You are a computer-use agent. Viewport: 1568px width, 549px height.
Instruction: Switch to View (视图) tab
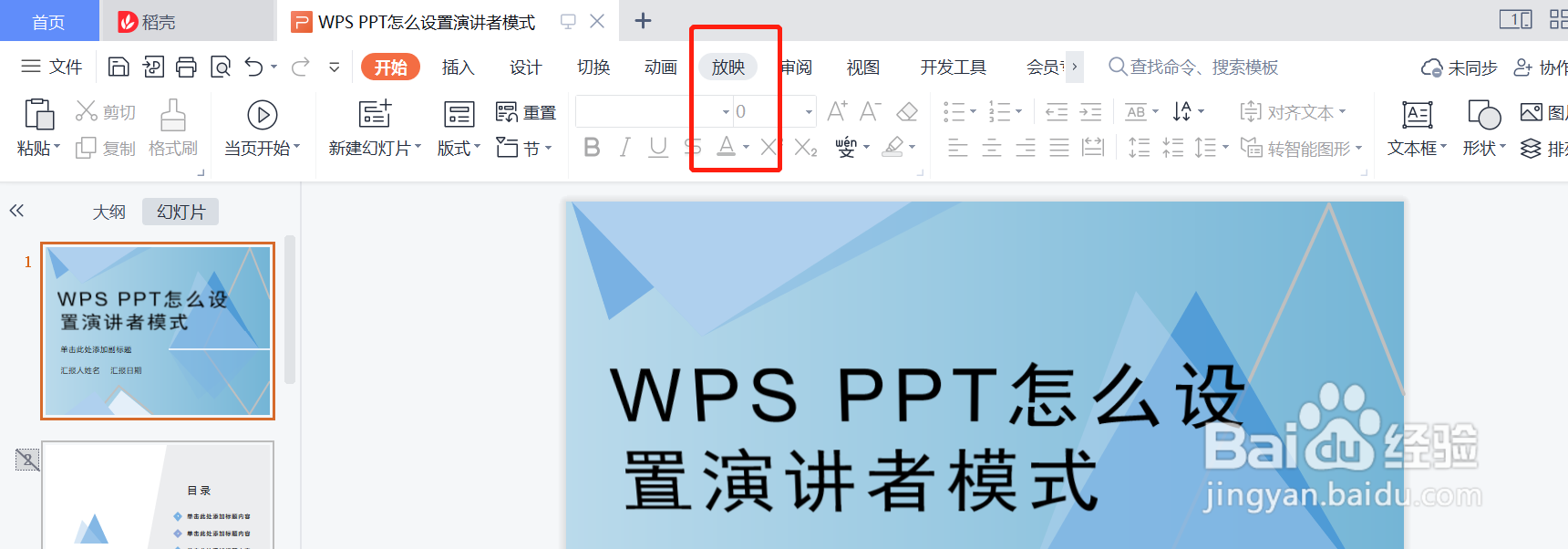pos(863,67)
